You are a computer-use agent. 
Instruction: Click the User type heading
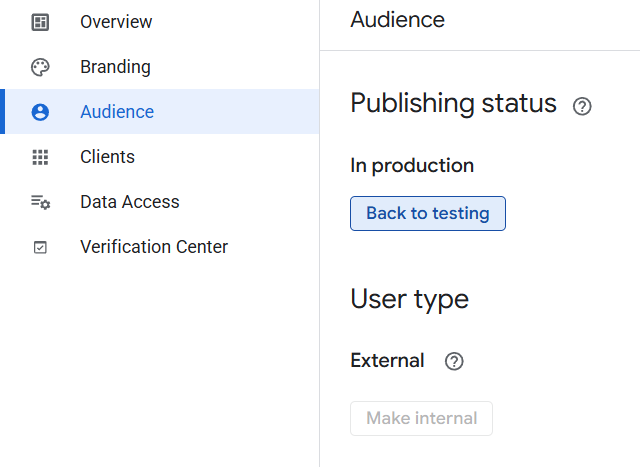(x=409, y=299)
